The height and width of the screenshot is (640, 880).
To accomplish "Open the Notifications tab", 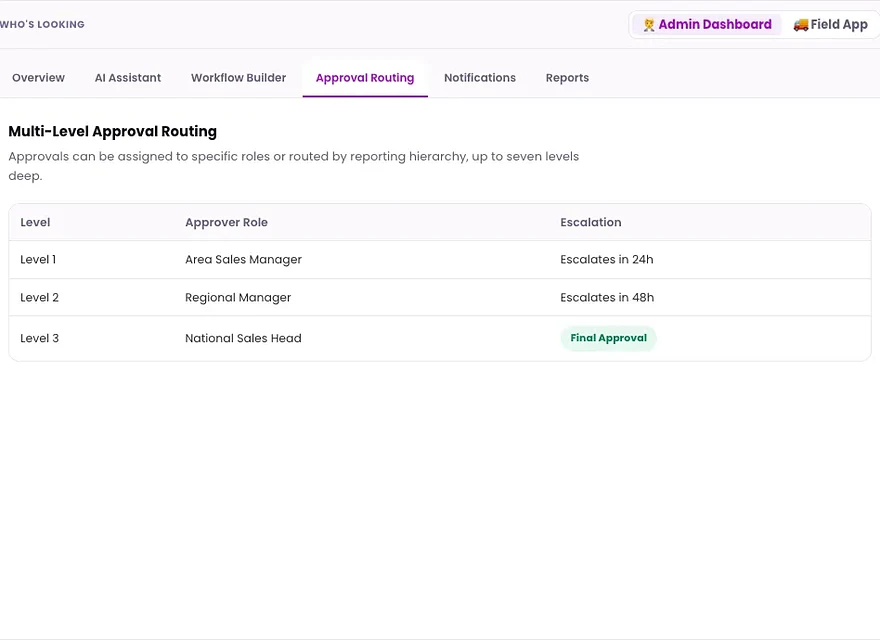I will click(x=480, y=78).
